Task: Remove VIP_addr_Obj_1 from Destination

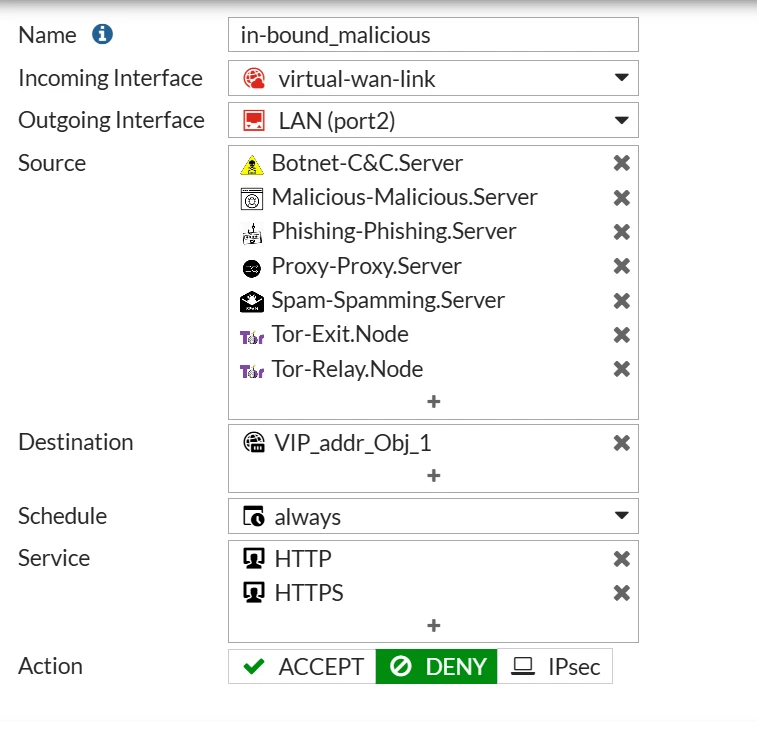Action: coord(622,443)
